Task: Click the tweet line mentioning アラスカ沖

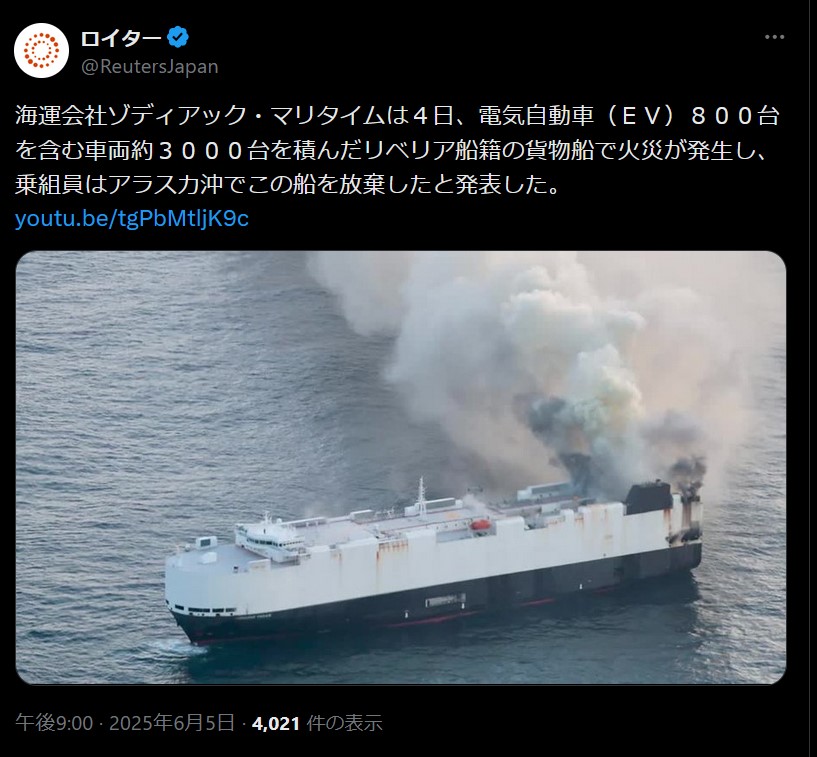Action: [288, 184]
